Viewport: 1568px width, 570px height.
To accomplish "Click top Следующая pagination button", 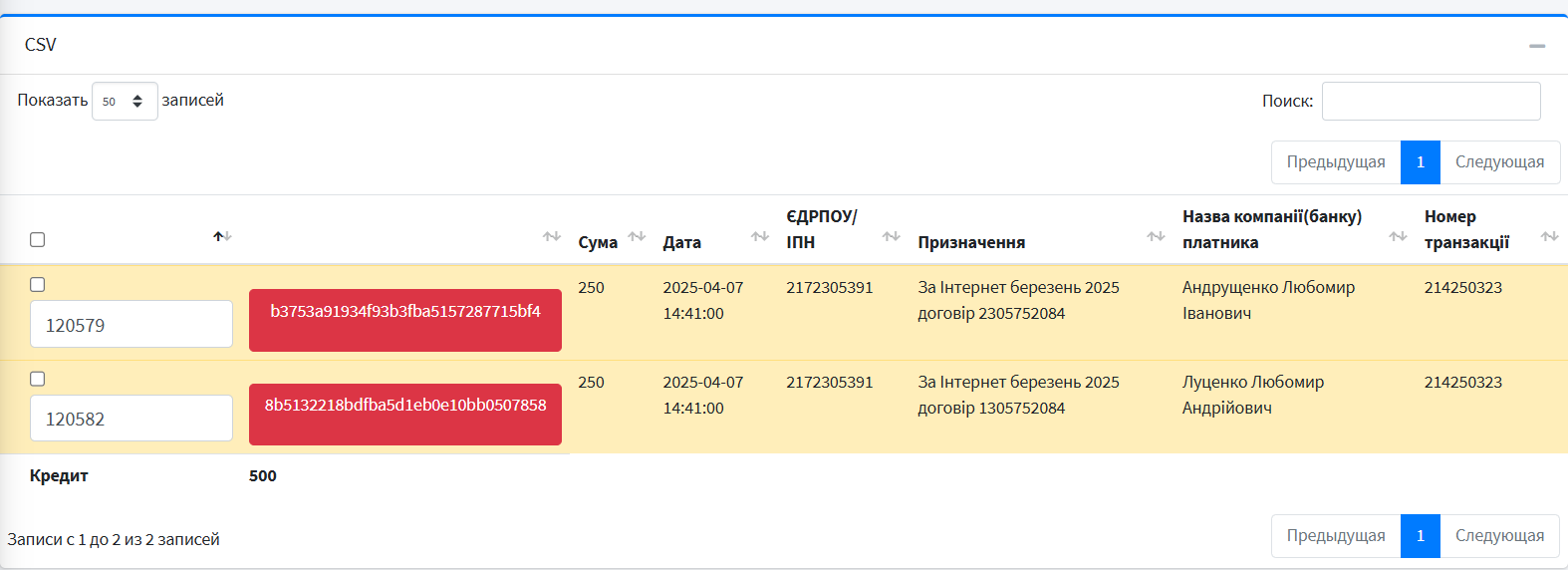I will (1500, 162).
